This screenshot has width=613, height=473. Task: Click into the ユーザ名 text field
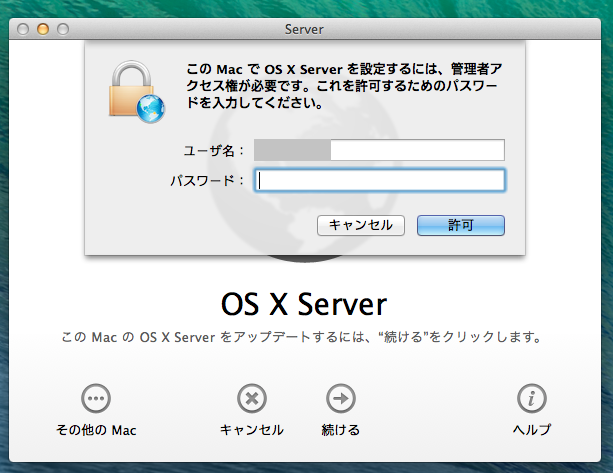tap(379, 150)
